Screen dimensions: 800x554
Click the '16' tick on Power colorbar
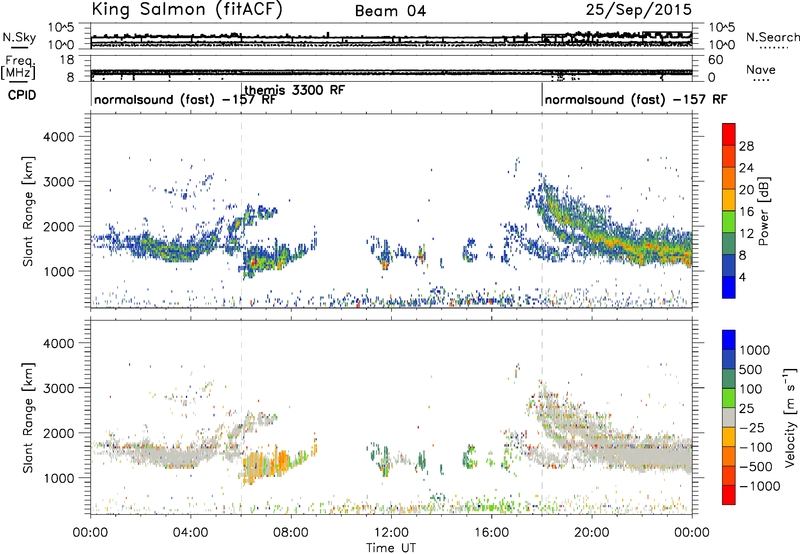tap(746, 212)
